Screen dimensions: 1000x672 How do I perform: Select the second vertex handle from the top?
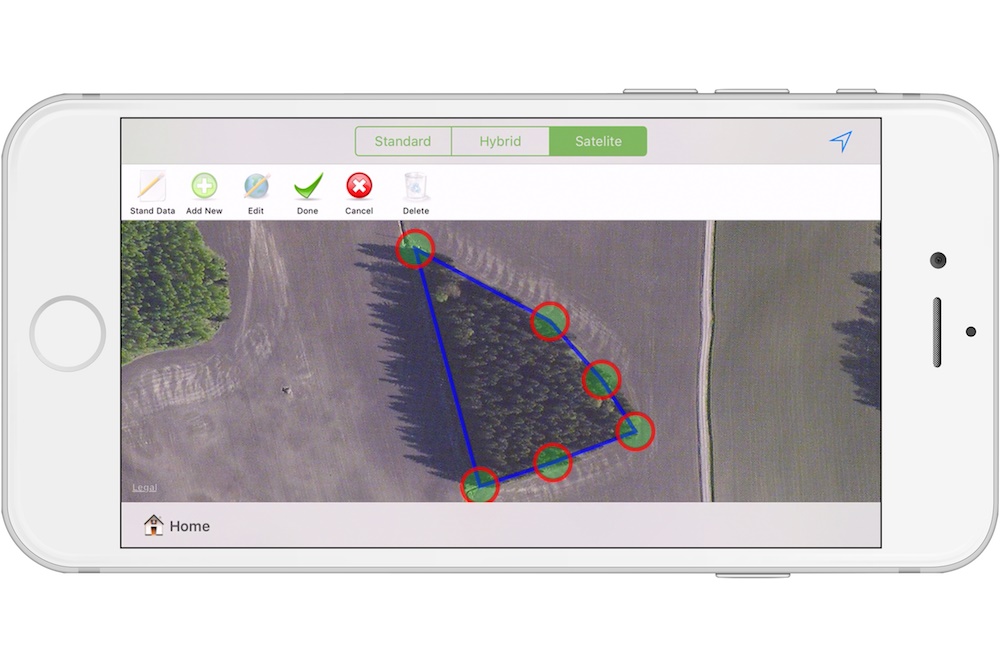[x=550, y=321]
